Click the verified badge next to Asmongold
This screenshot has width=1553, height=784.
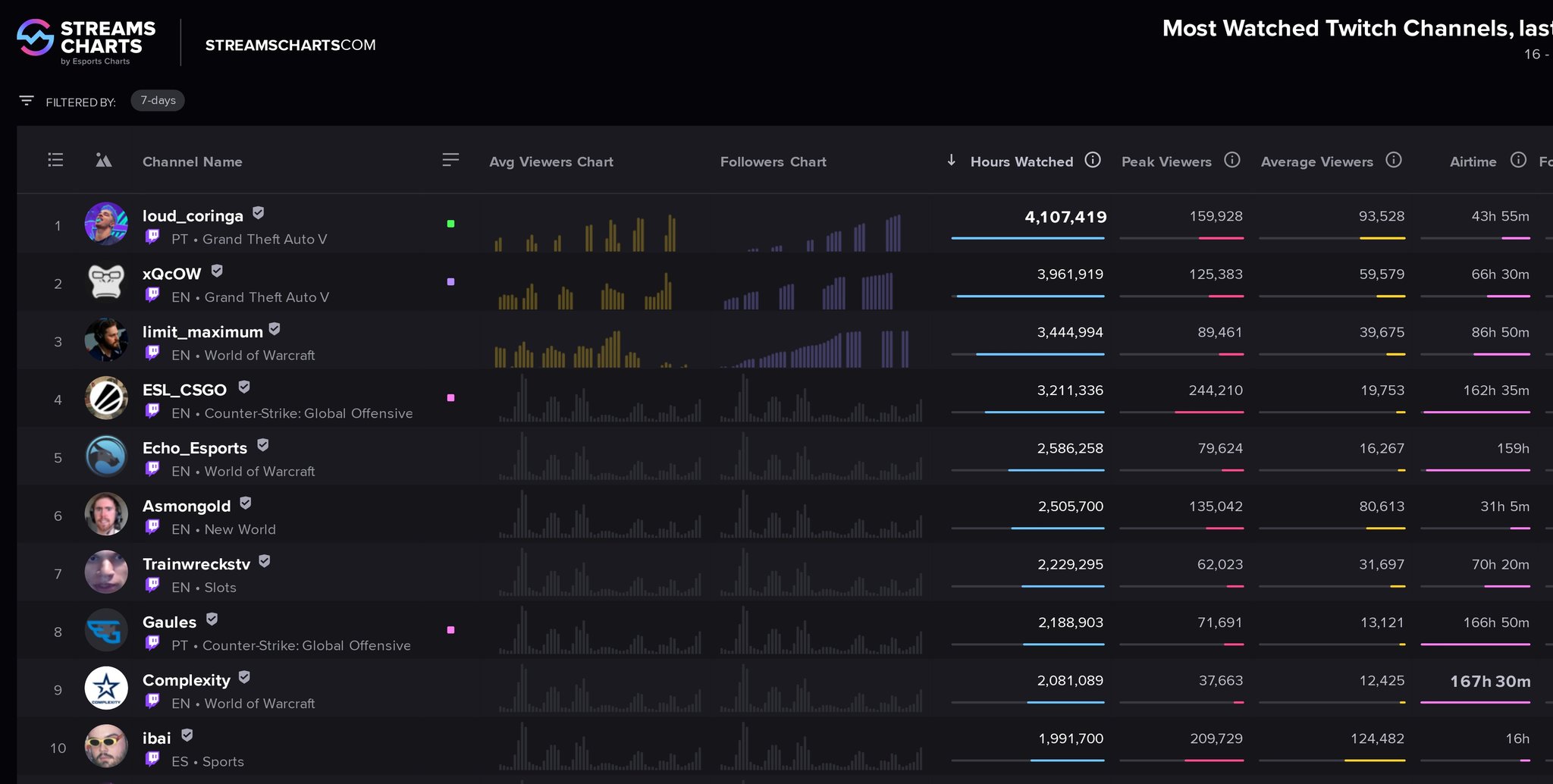click(246, 503)
